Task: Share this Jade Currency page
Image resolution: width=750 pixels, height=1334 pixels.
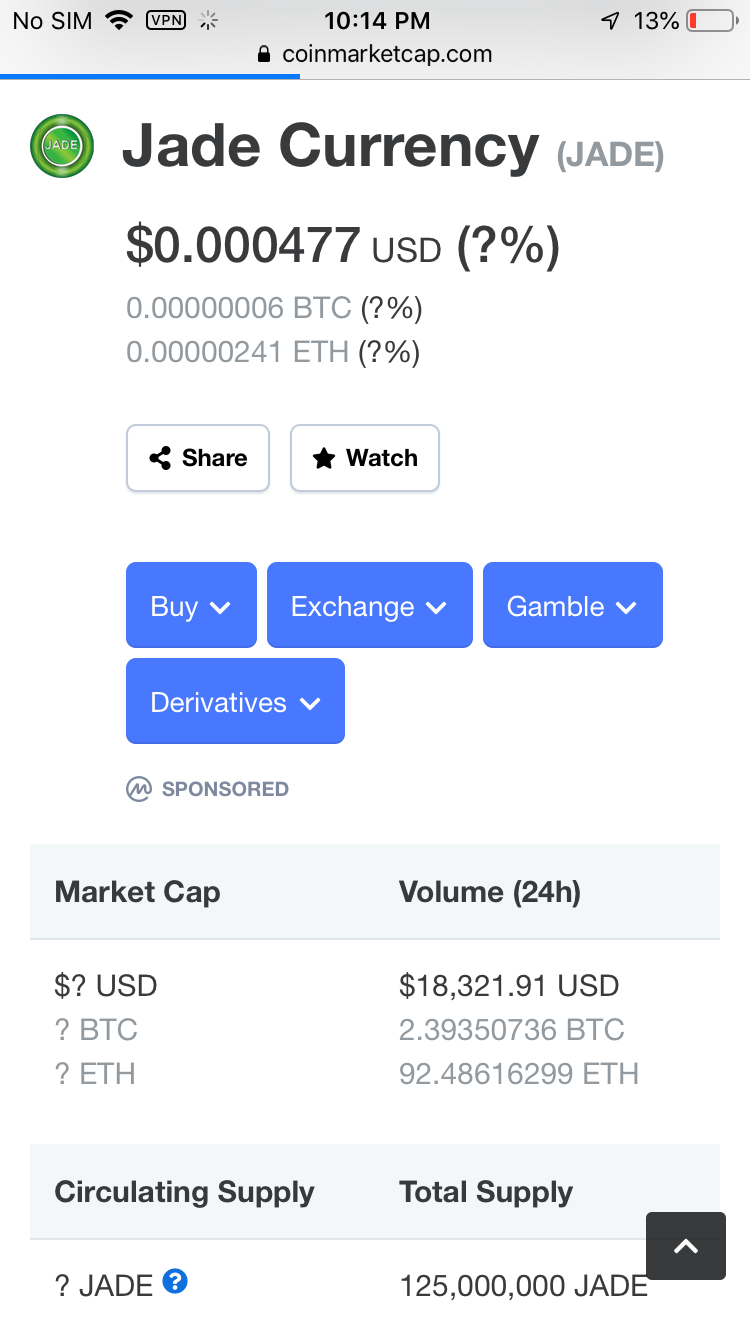Action: [x=198, y=458]
